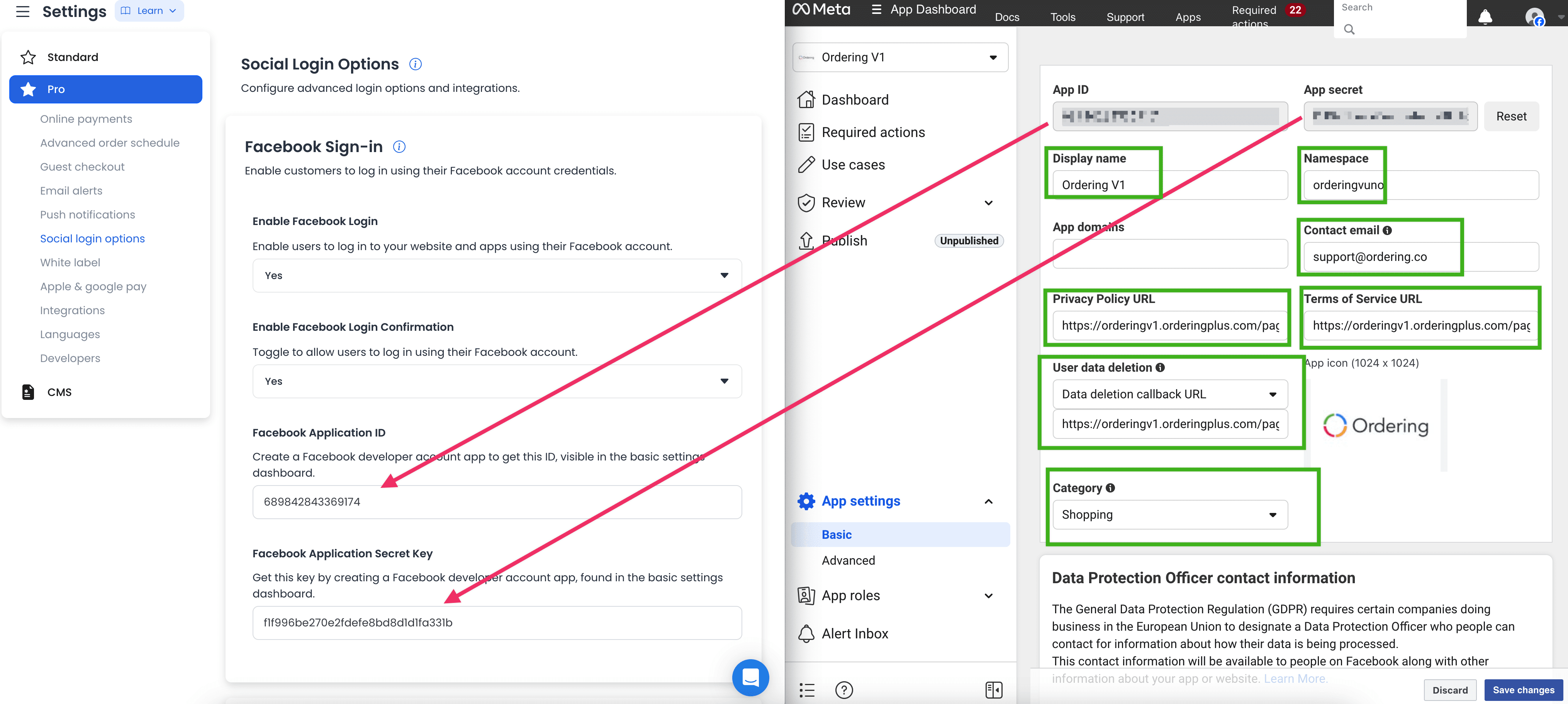The width and height of the screenshot is (1568, 704).
Task: Click the CMS document icon
Action: click(28, 393)
